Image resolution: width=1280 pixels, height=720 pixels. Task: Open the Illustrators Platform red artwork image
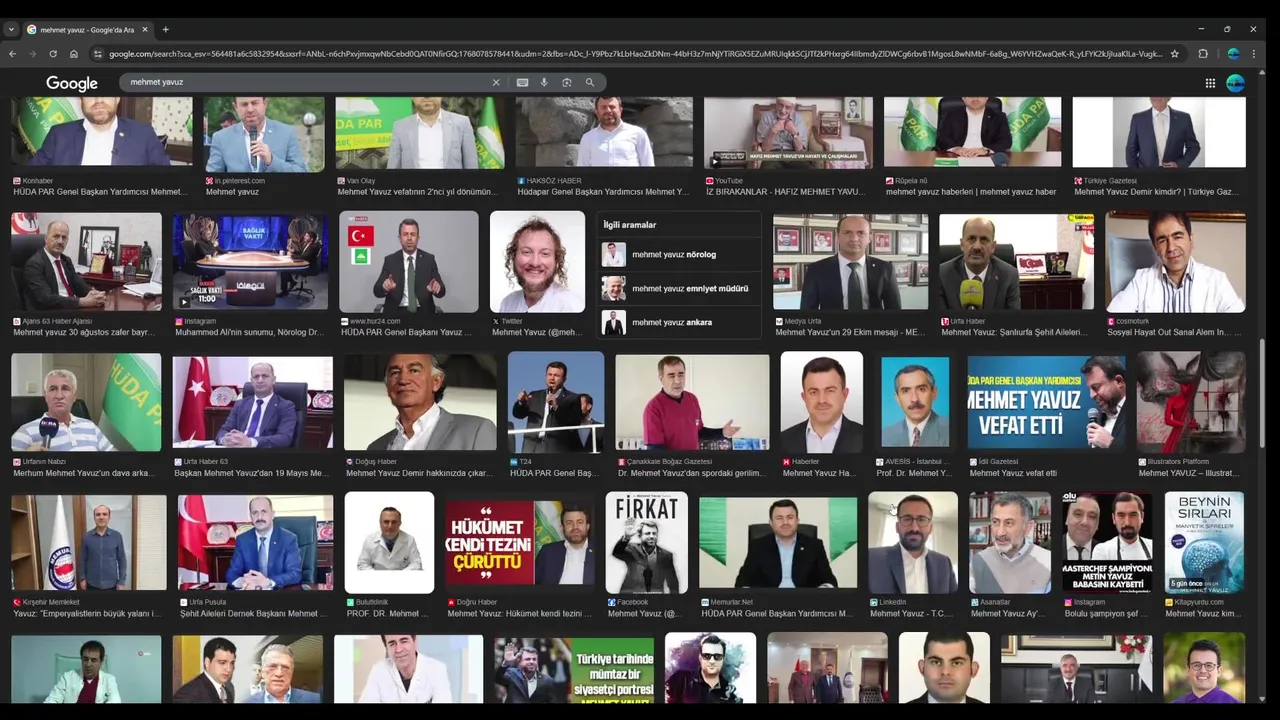tap(1191, 402)
